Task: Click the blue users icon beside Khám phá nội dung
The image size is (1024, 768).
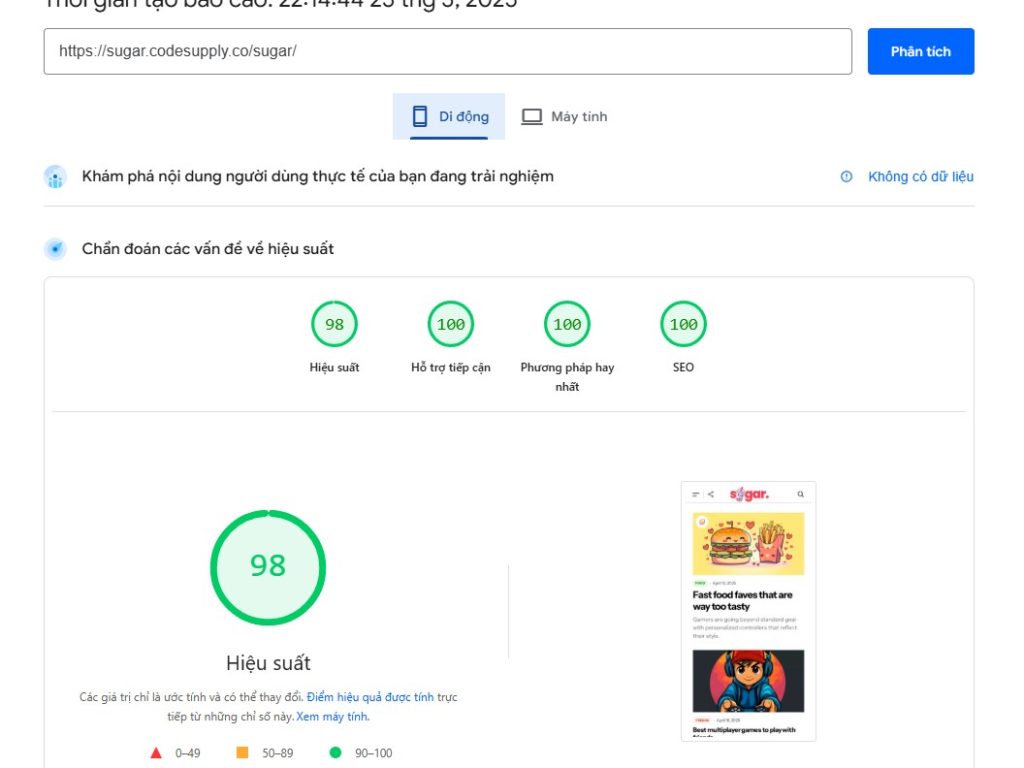Action: tap(55, 175)
